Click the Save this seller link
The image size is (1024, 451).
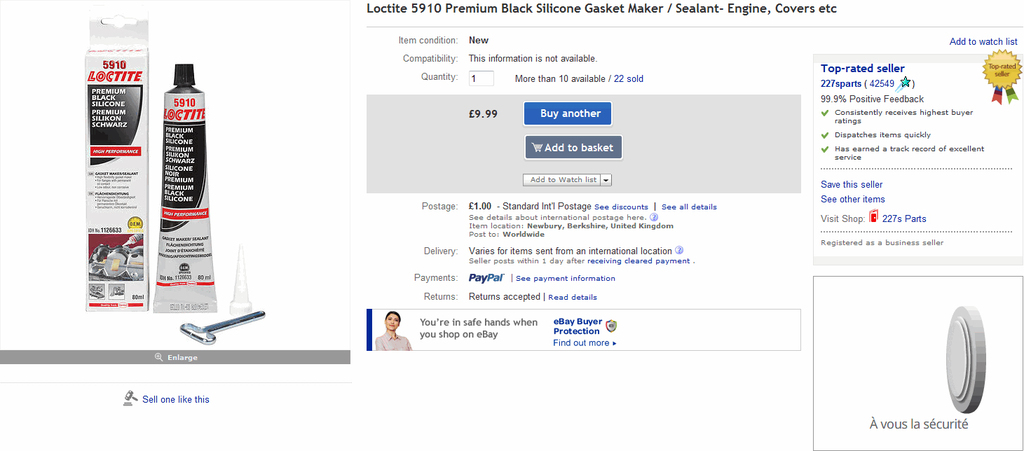click(x=851, y=184)
